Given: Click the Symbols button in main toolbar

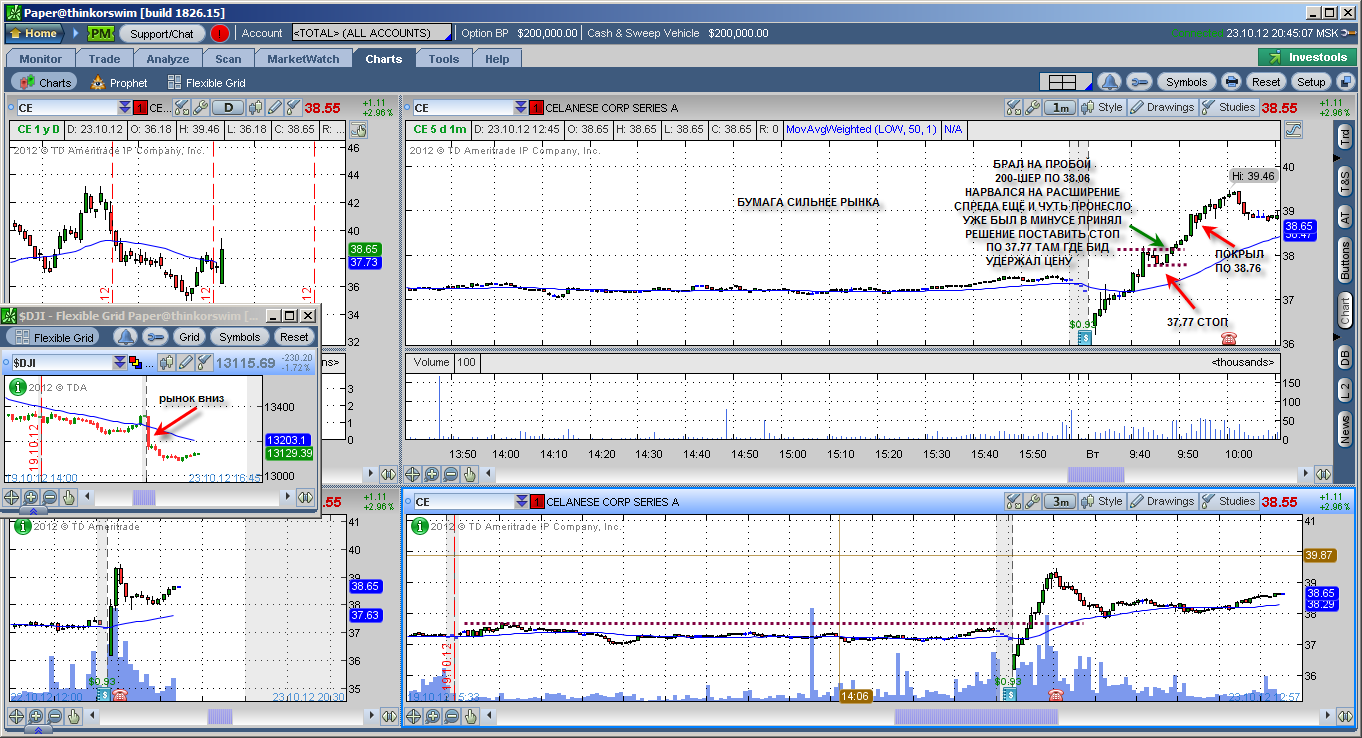Looking at the screenshot, I should pos(1186,82).
